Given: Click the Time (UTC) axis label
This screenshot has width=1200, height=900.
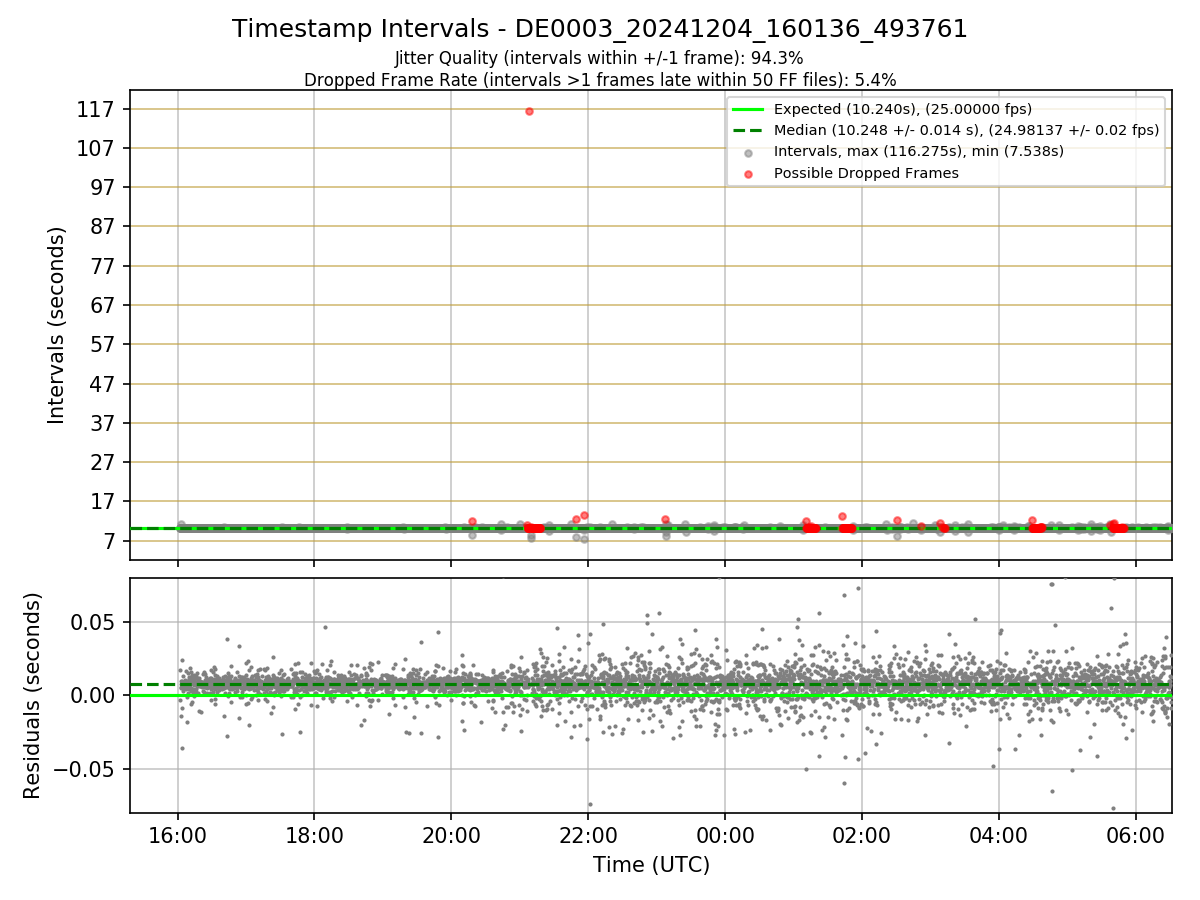Looking at the screenshot, I should 651,864.
